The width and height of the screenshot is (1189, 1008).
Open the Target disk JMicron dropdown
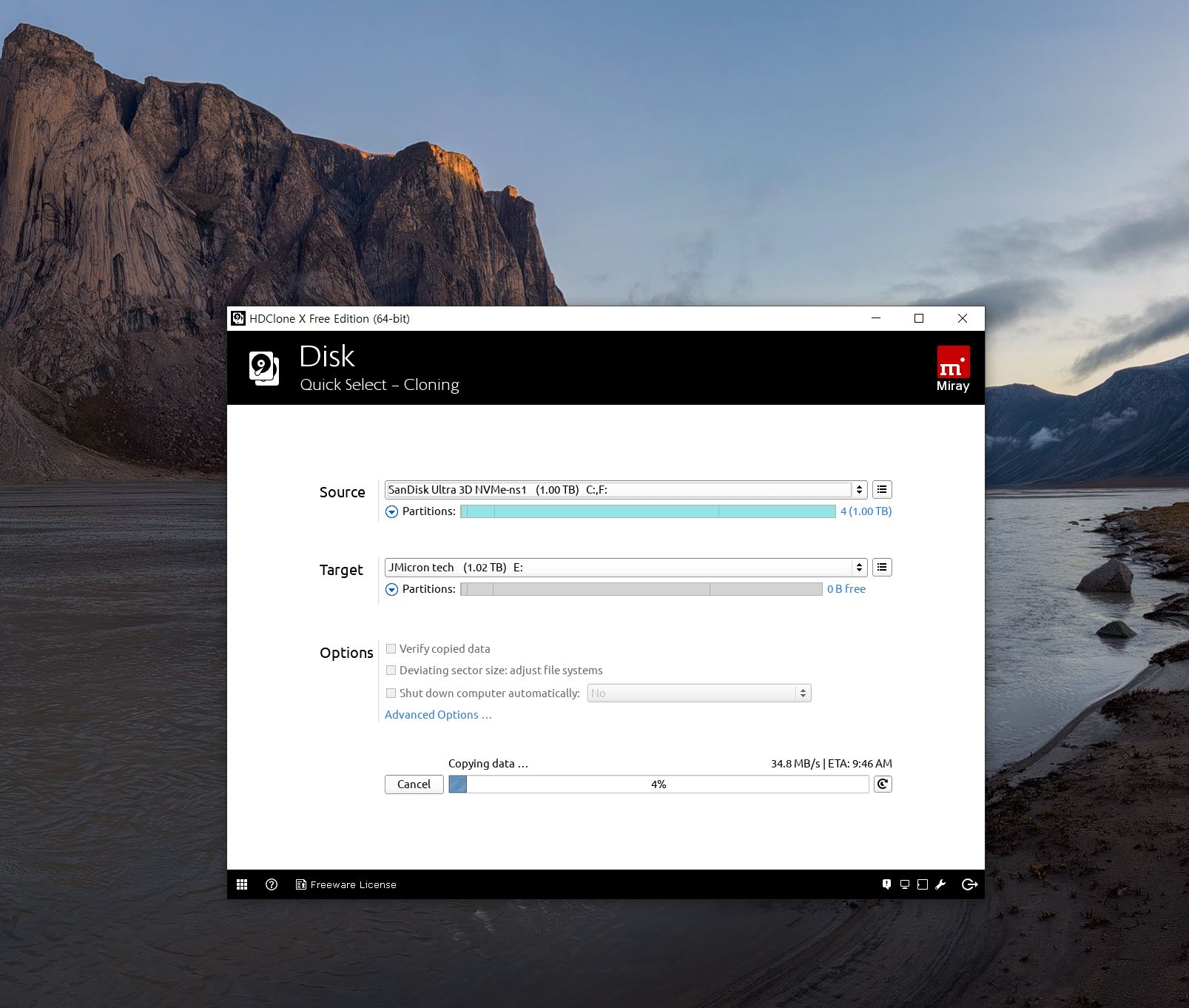tap(625, 568)
